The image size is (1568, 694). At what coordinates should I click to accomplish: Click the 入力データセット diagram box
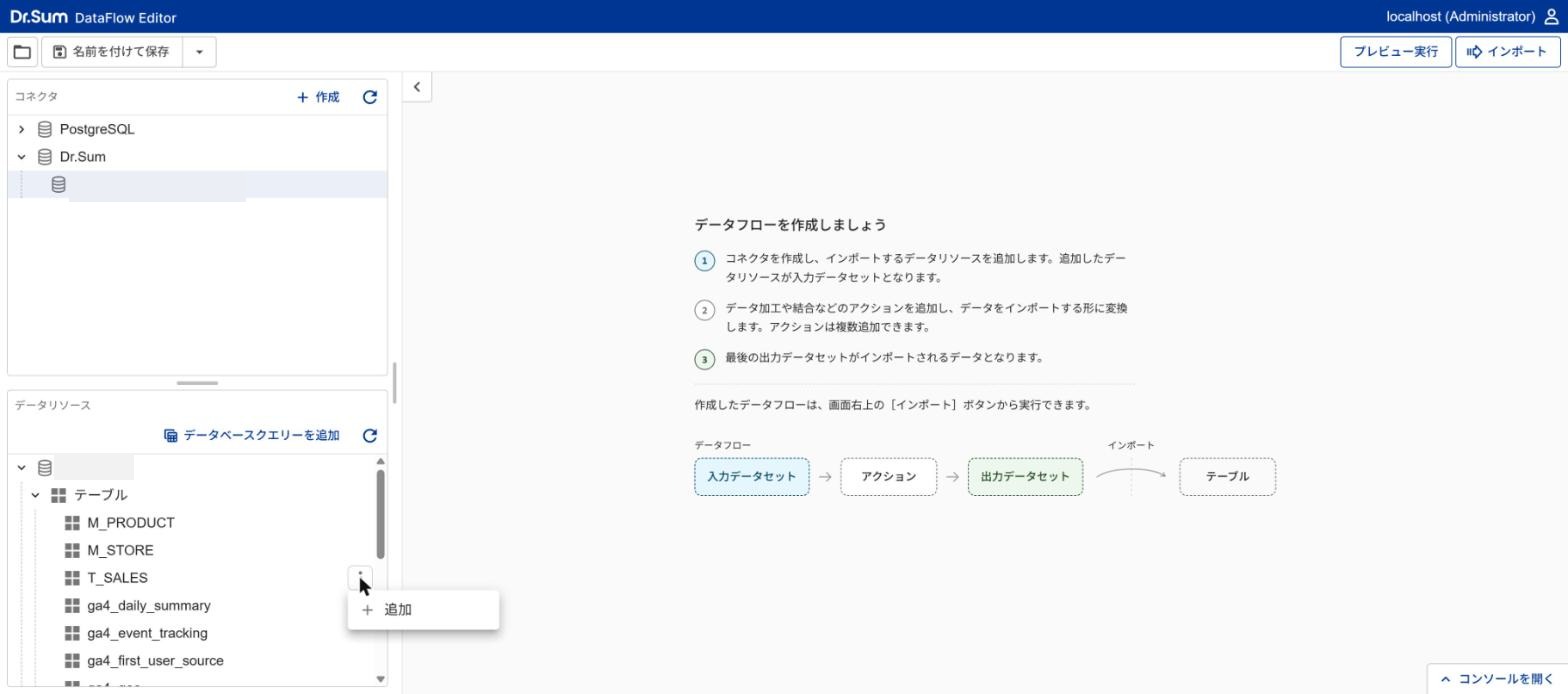(752, 477)
